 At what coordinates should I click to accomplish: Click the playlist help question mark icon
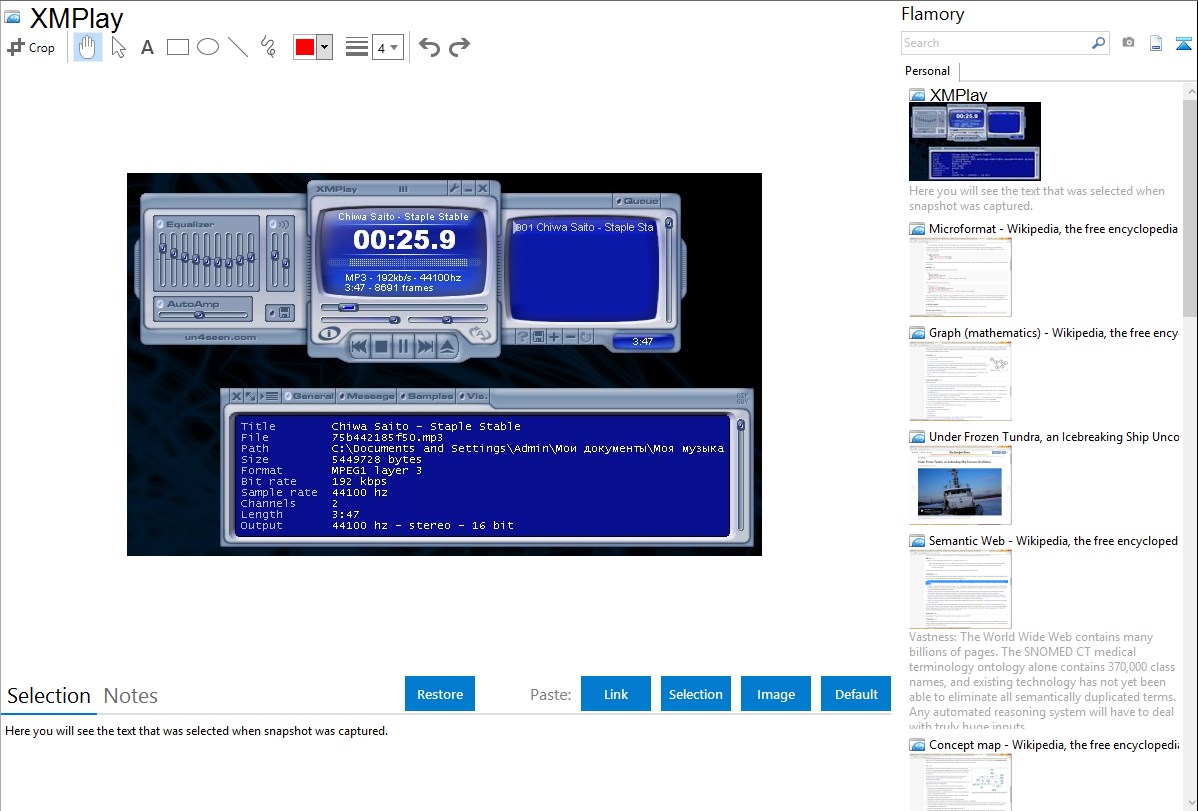click(x=523, y=336)
